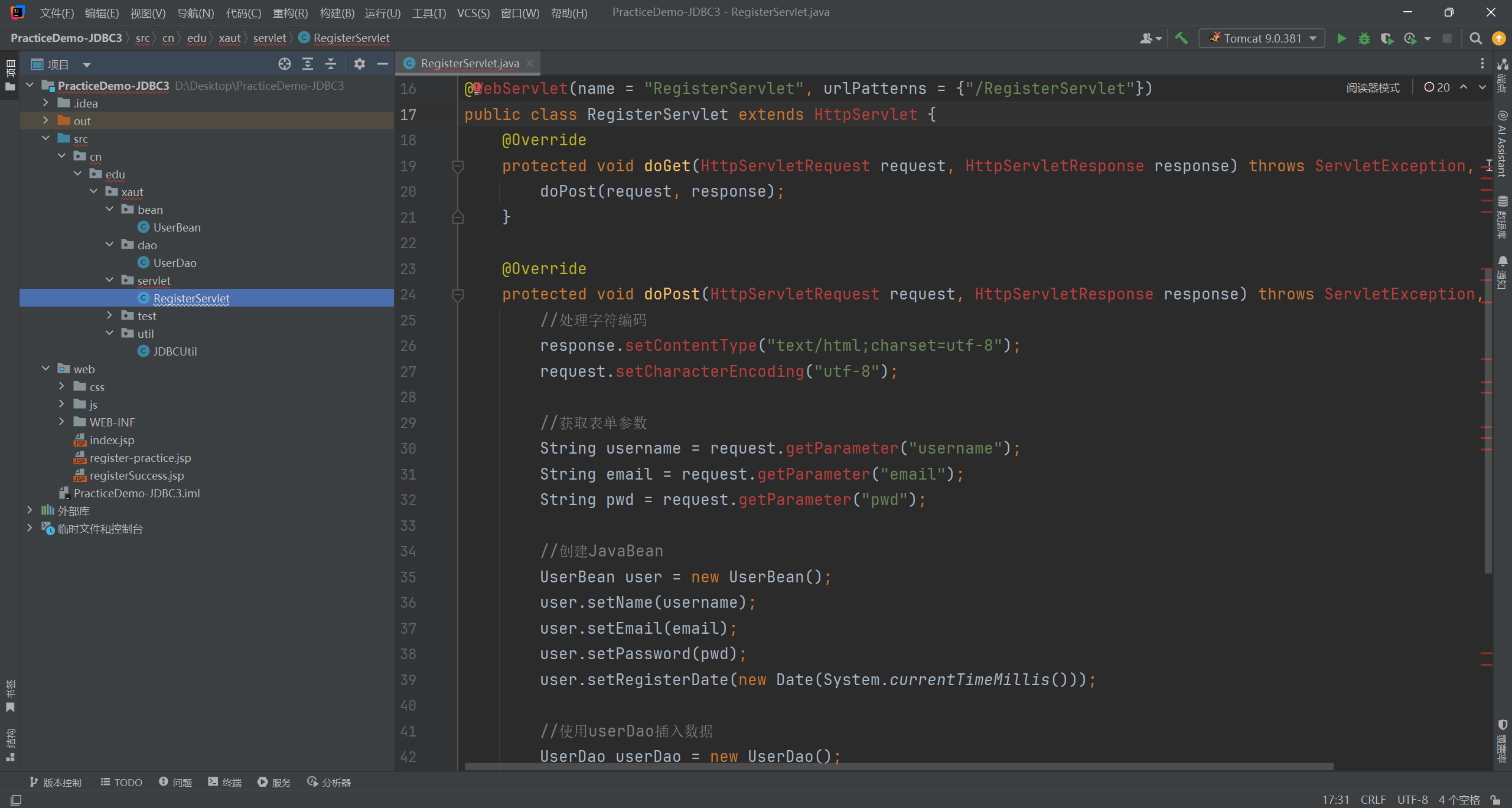
Task: Expand the out folder
Action: tap(45, 120)
